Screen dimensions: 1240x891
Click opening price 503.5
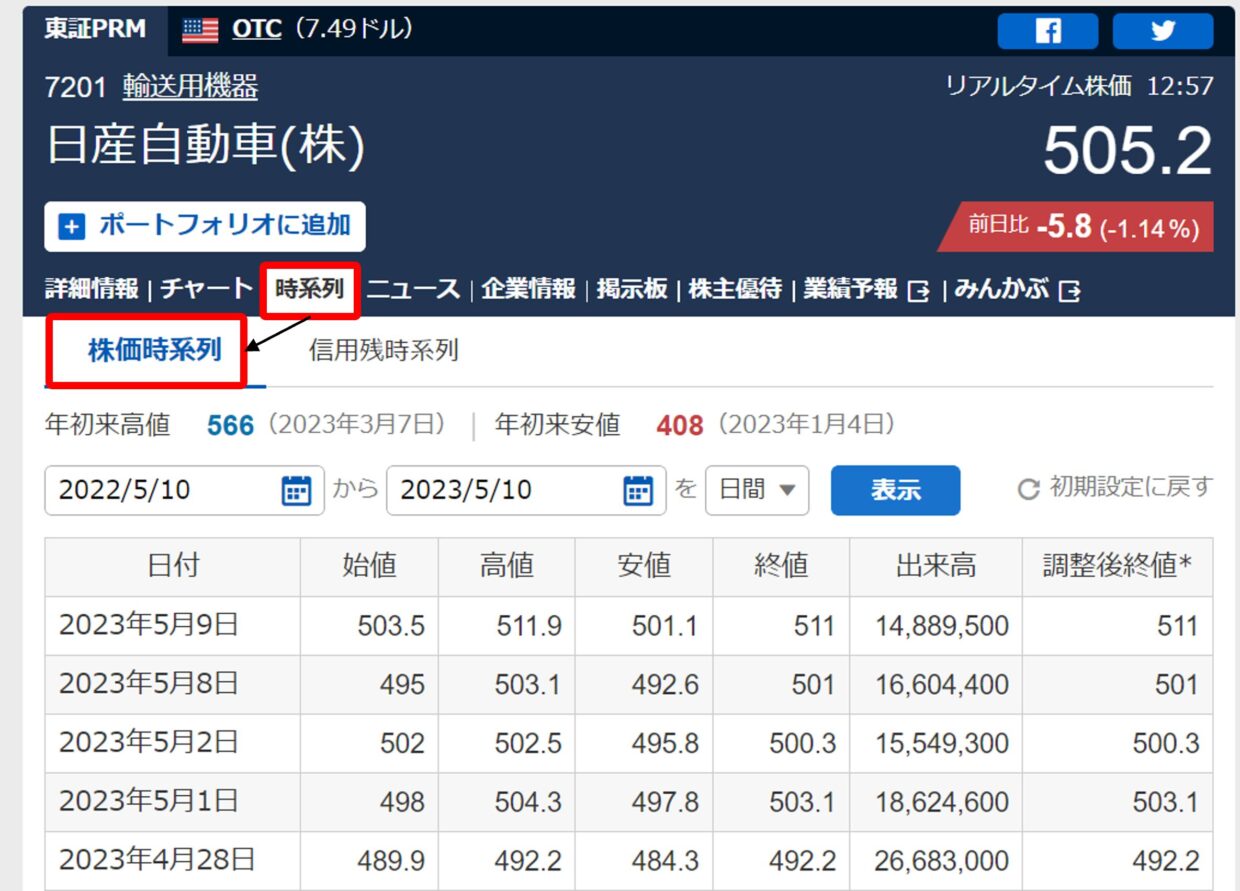point(391,627)
